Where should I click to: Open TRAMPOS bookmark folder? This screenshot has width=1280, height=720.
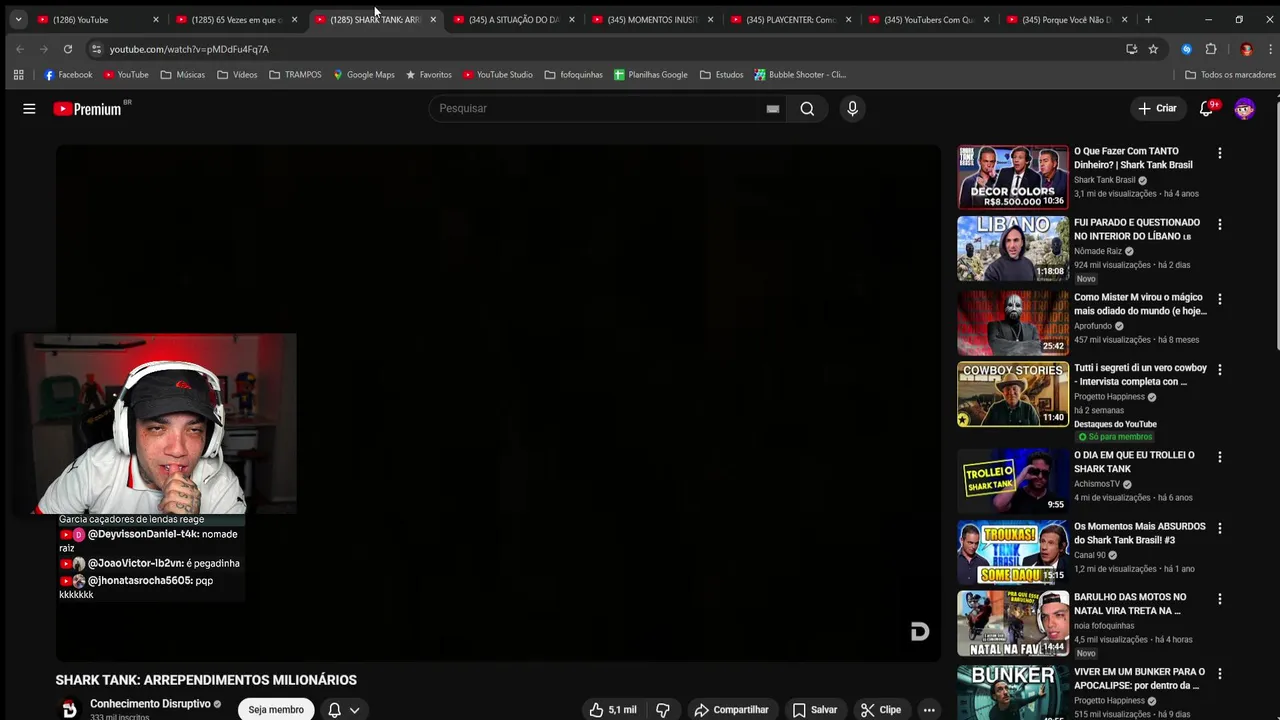295,74
